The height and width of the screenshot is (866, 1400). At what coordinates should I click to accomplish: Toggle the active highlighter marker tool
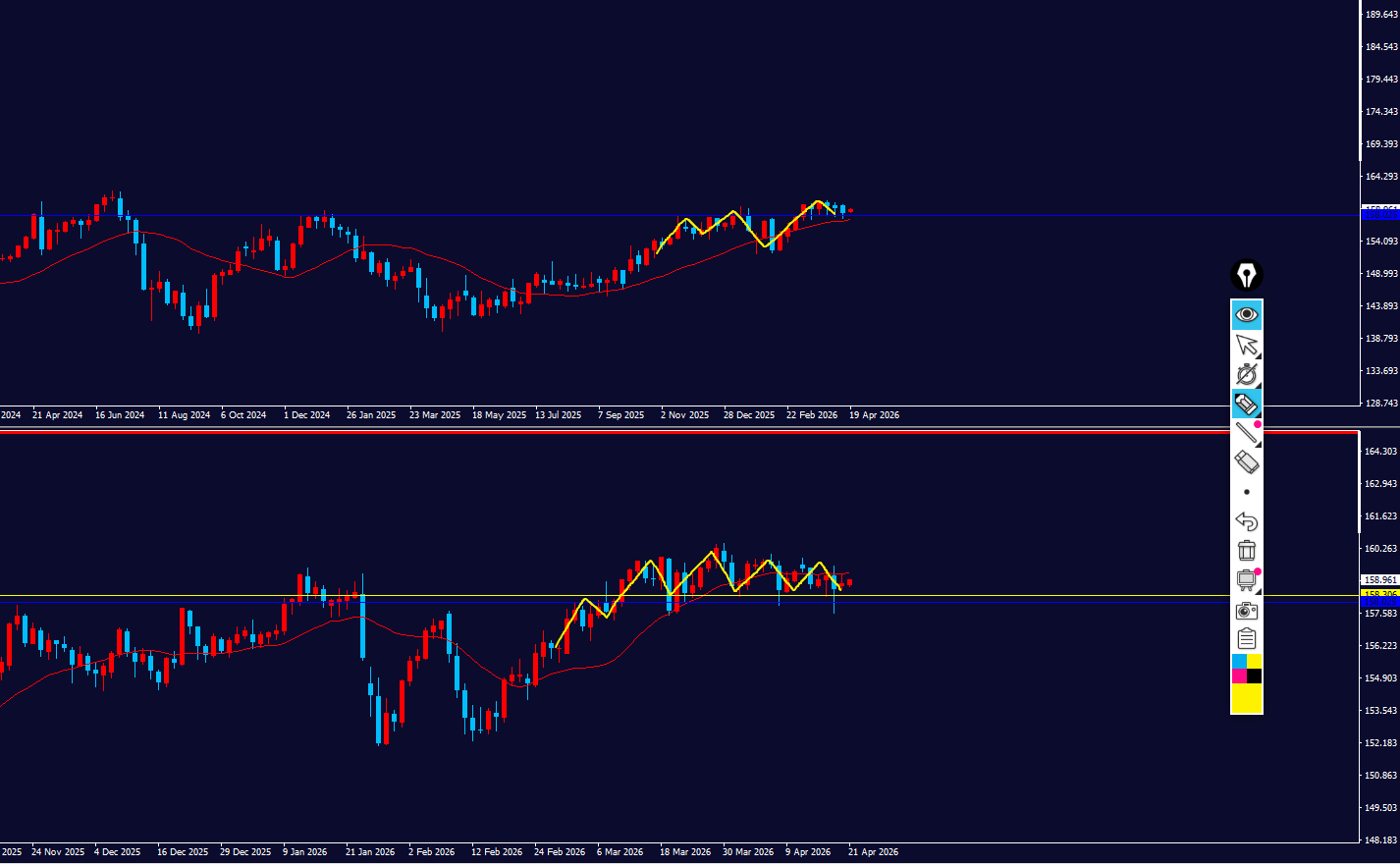[1245, 404]
